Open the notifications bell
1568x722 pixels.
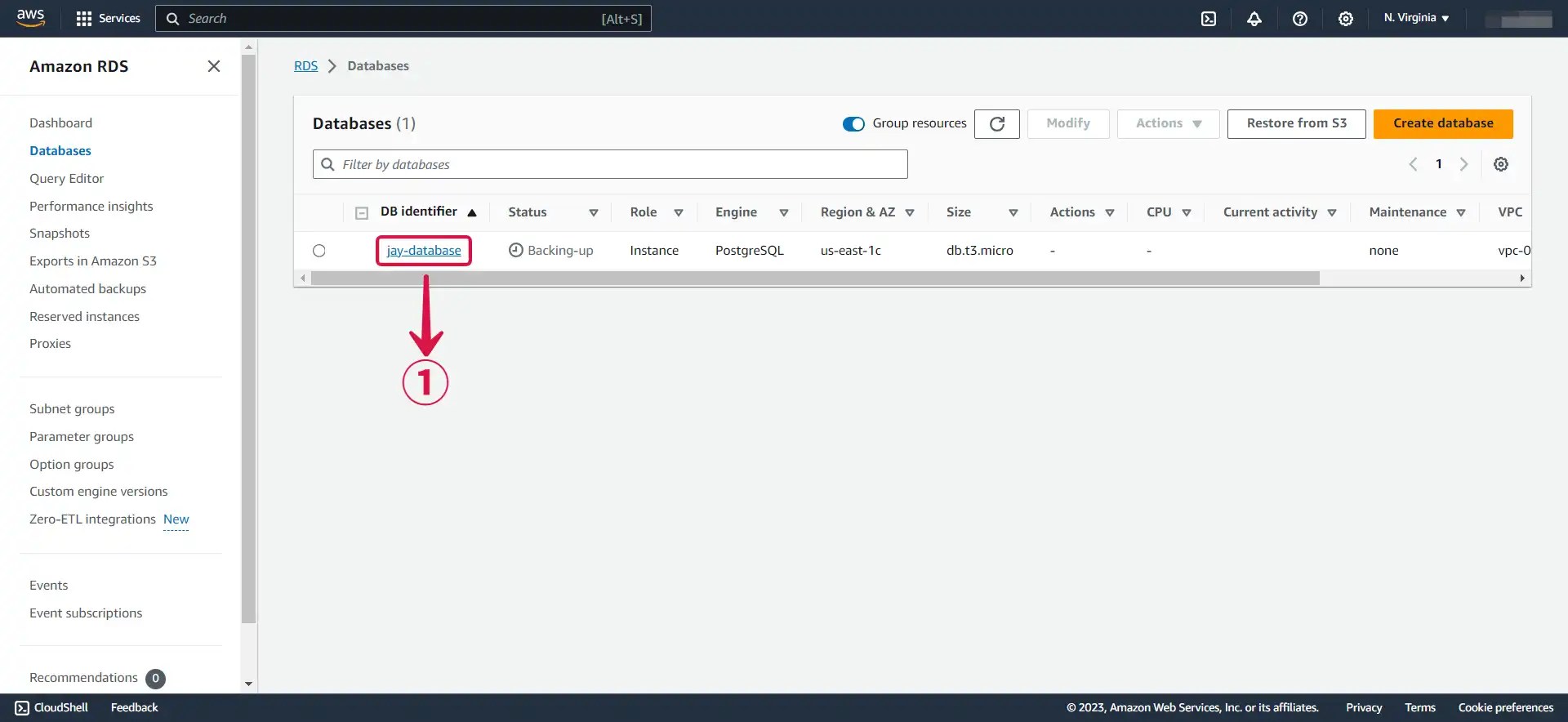point(1254,18)
